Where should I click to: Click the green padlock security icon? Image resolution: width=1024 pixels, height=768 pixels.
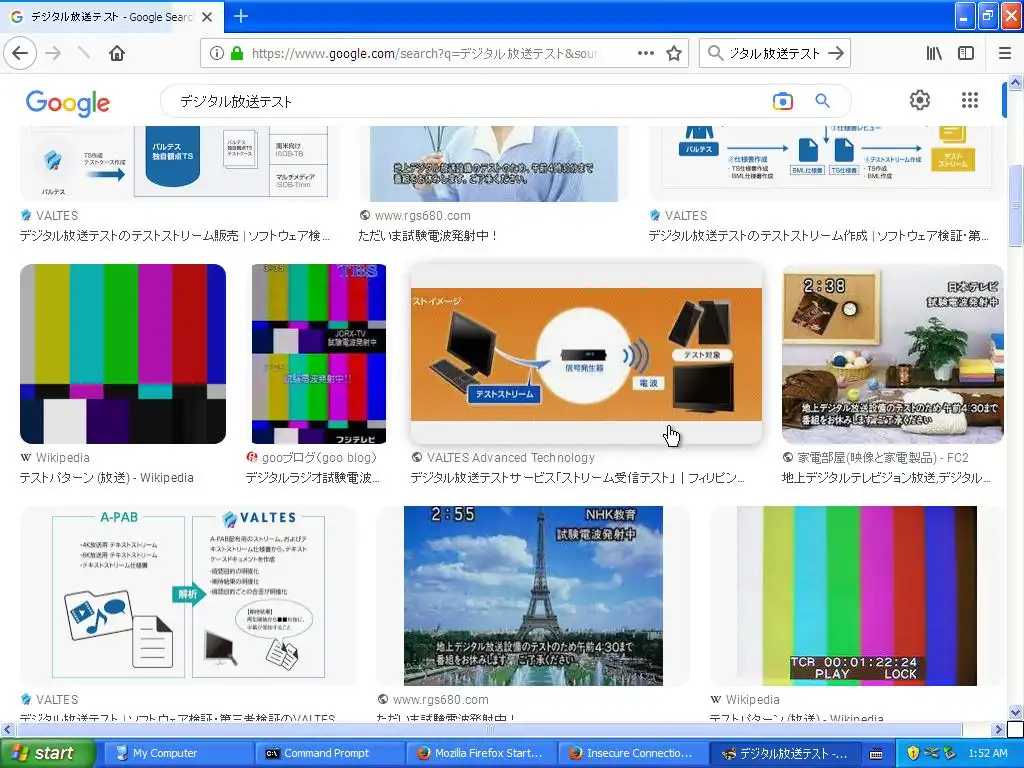(237, 54)
